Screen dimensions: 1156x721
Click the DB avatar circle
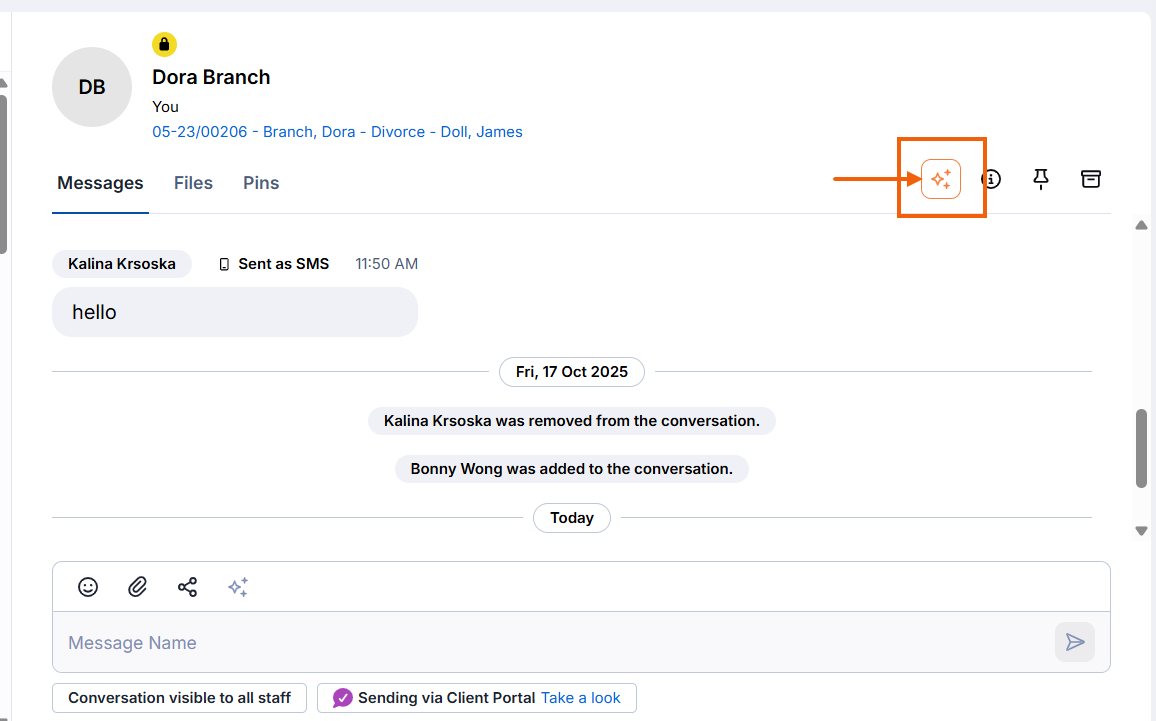92,87
